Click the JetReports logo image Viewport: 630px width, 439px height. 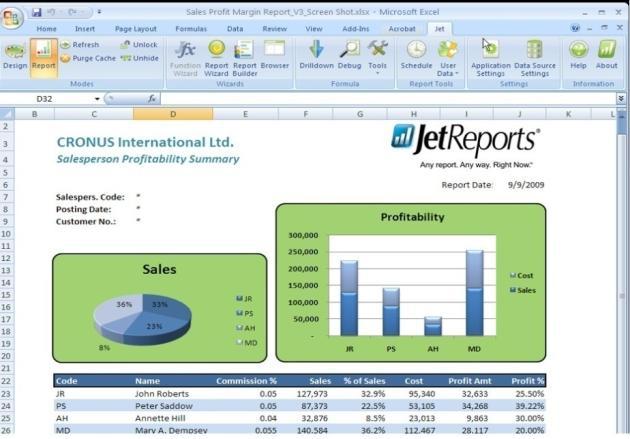[466, 145]
